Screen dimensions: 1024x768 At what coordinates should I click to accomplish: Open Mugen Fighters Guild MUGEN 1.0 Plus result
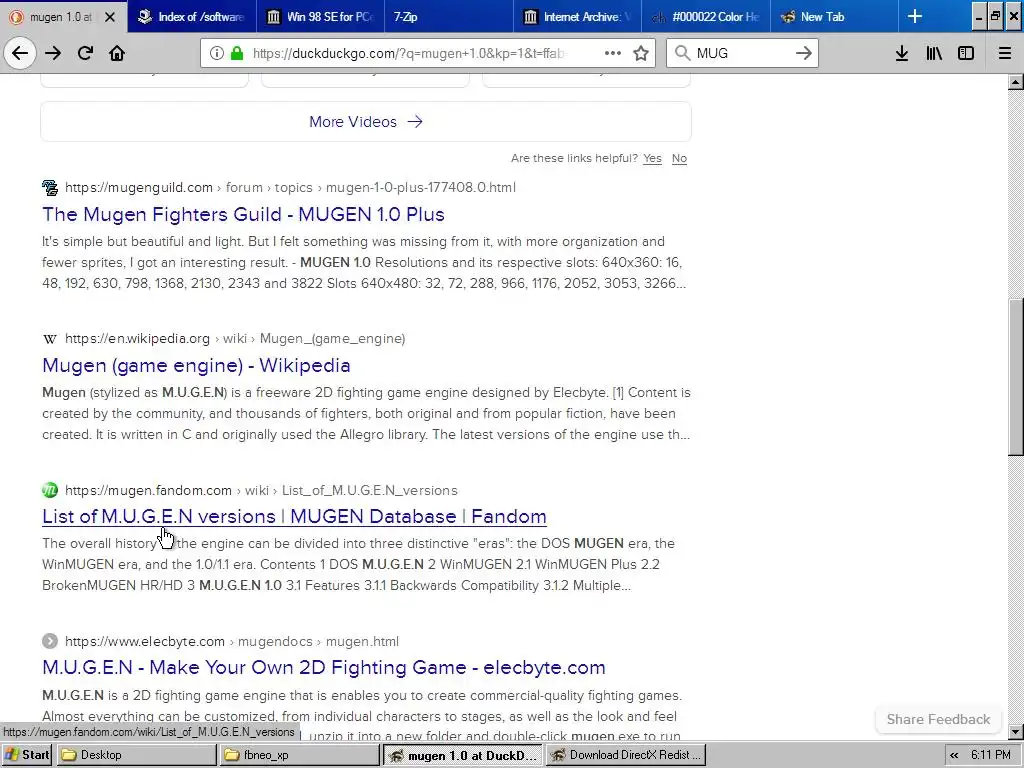pyautogui.click(x=243, y=214)
